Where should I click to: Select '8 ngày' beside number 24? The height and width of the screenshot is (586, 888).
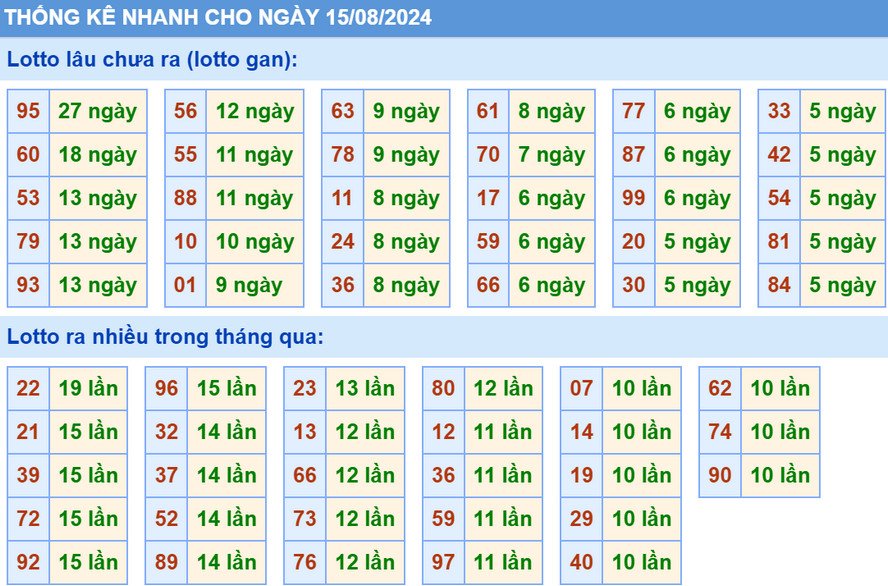tap(406, 242)
